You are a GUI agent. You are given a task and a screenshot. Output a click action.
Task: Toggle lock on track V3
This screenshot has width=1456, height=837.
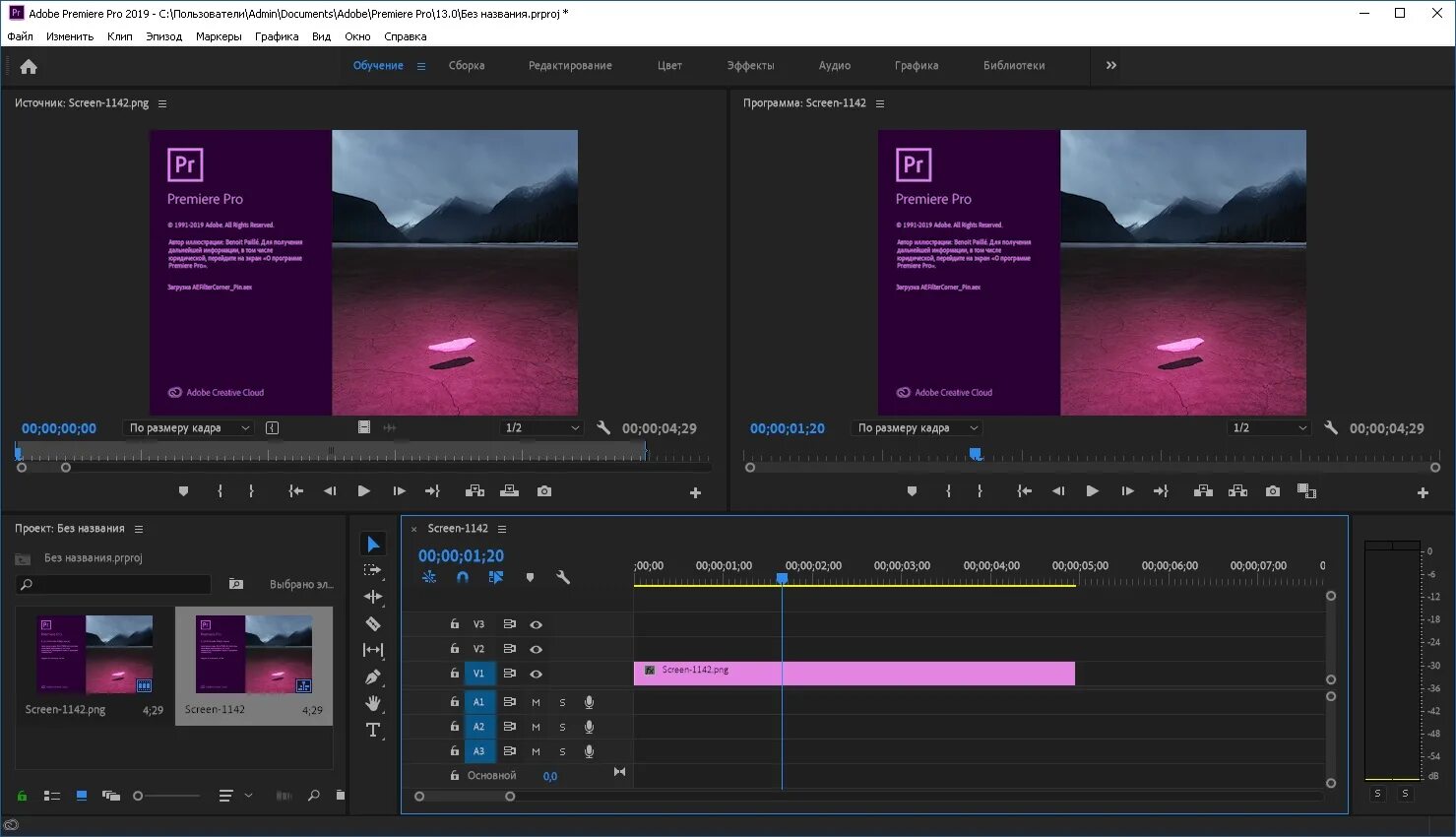coord(454,624)
